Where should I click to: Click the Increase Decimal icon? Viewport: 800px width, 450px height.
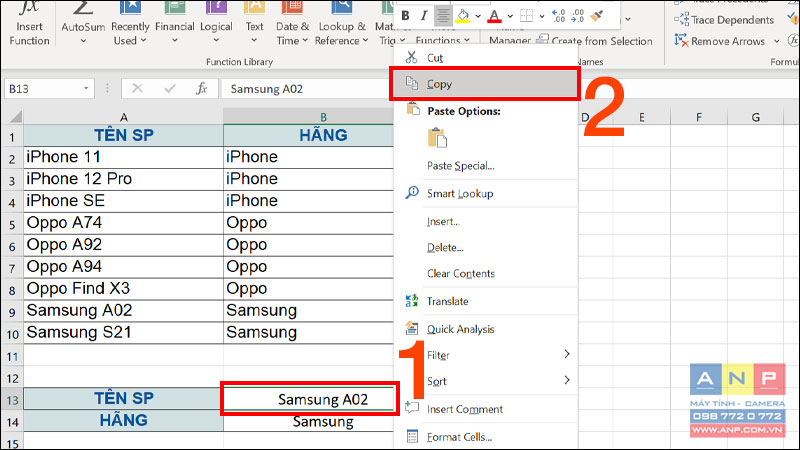tap(559, 16)
